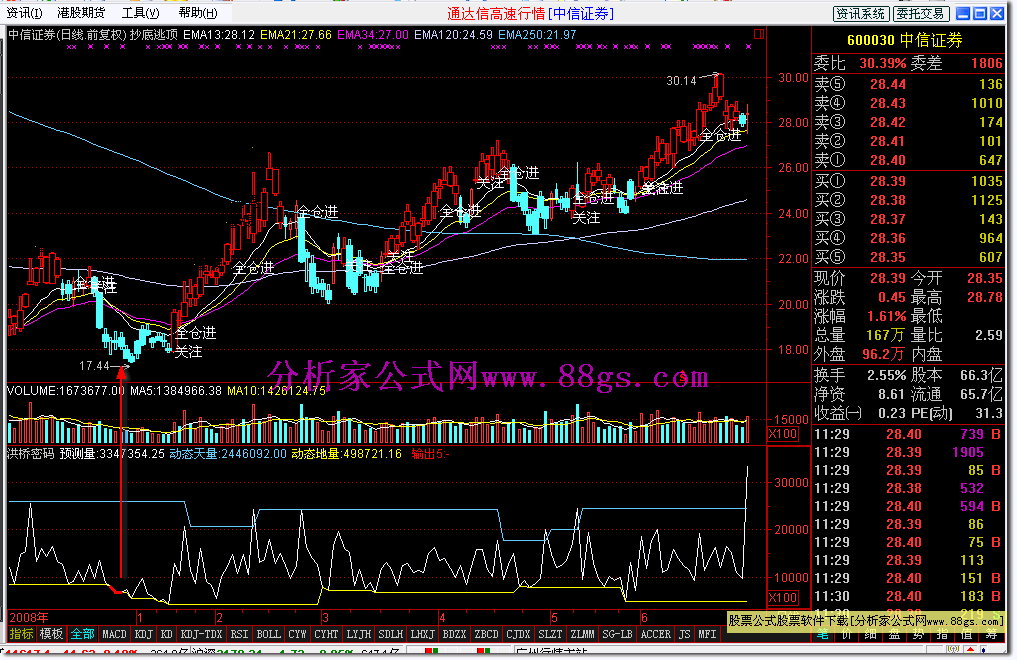This screenshot has height=660, width=1017.
Task: Click the 2008年 timeline label
Action: (29, 617)
